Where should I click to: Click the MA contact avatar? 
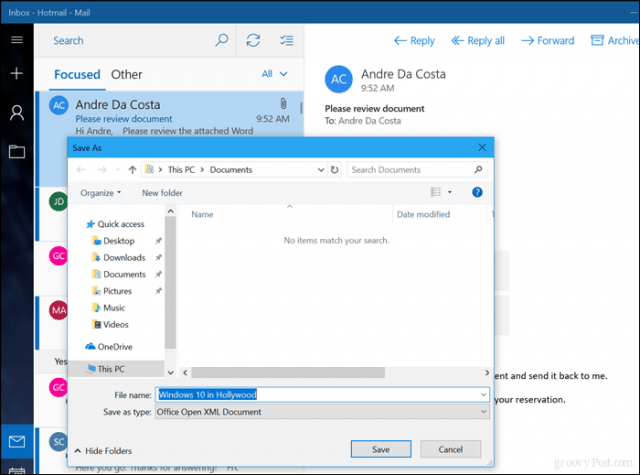coord(58,310)
